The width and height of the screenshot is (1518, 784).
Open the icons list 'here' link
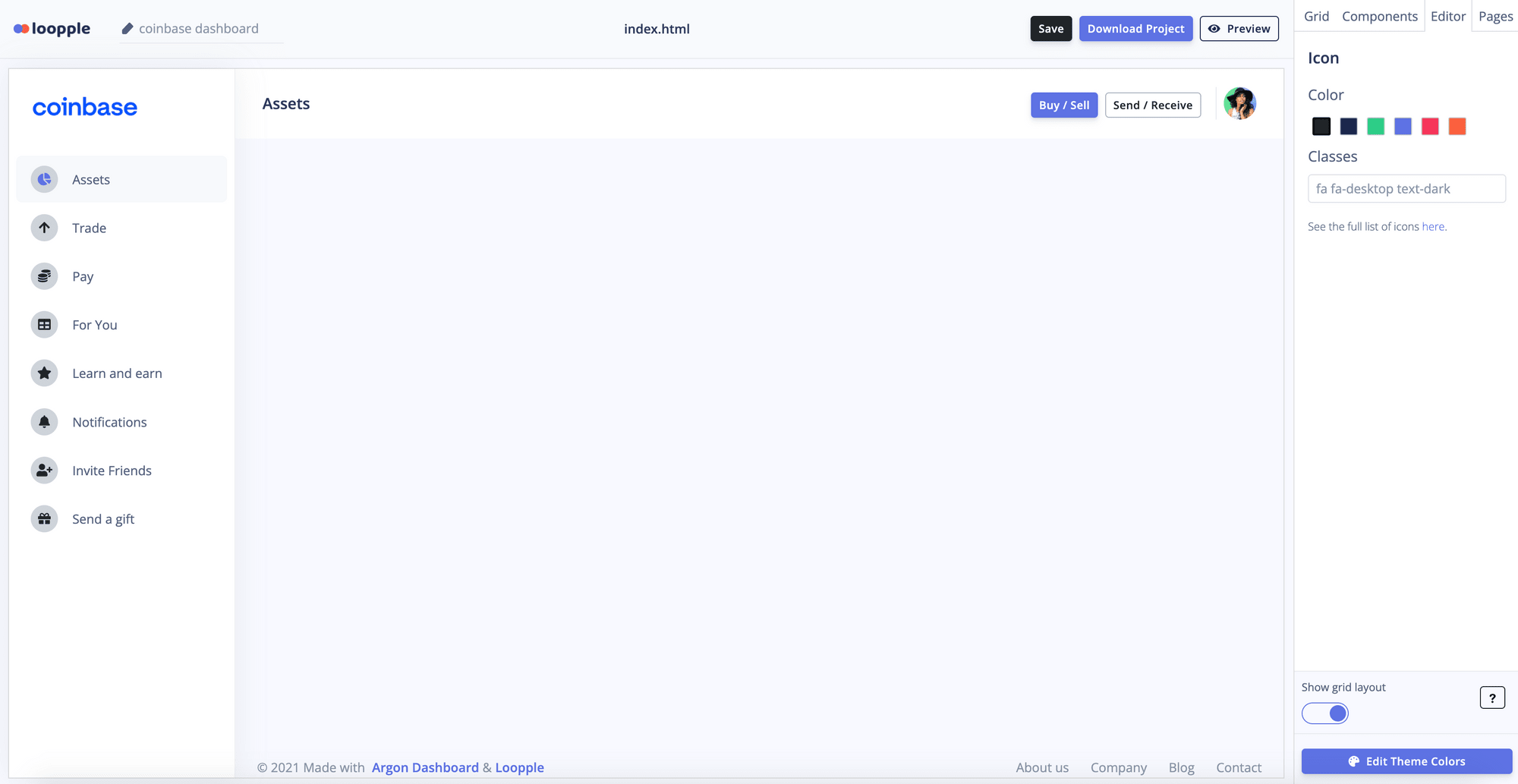coord(1433,226)
